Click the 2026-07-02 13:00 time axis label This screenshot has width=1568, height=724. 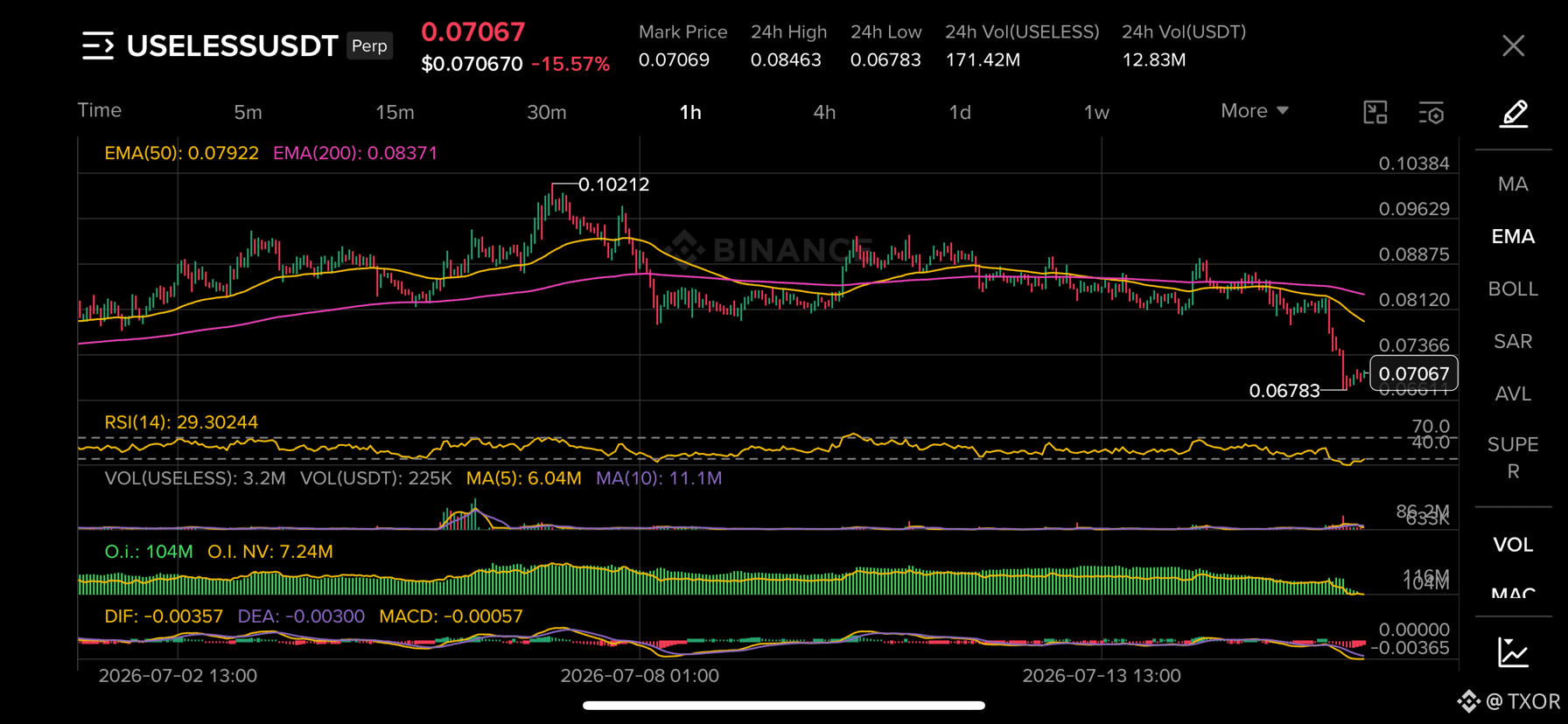178,676
